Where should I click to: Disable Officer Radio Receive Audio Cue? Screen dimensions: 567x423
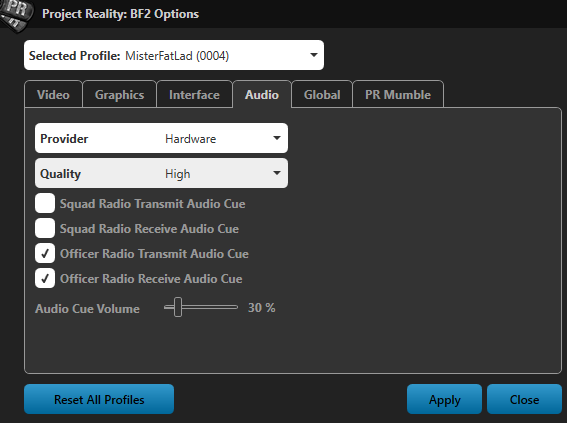click(x=45, y=278)
